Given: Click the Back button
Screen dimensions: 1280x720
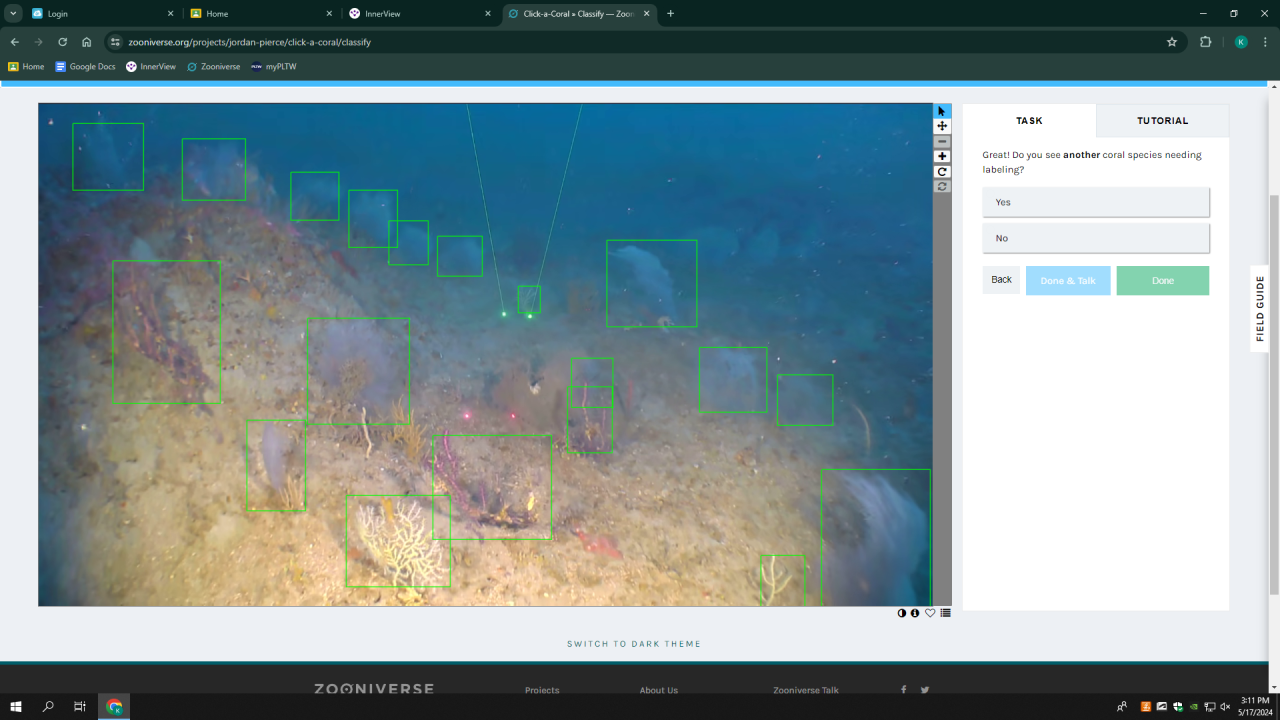Looking at the screenshot, I should (x=1001, y=280).
